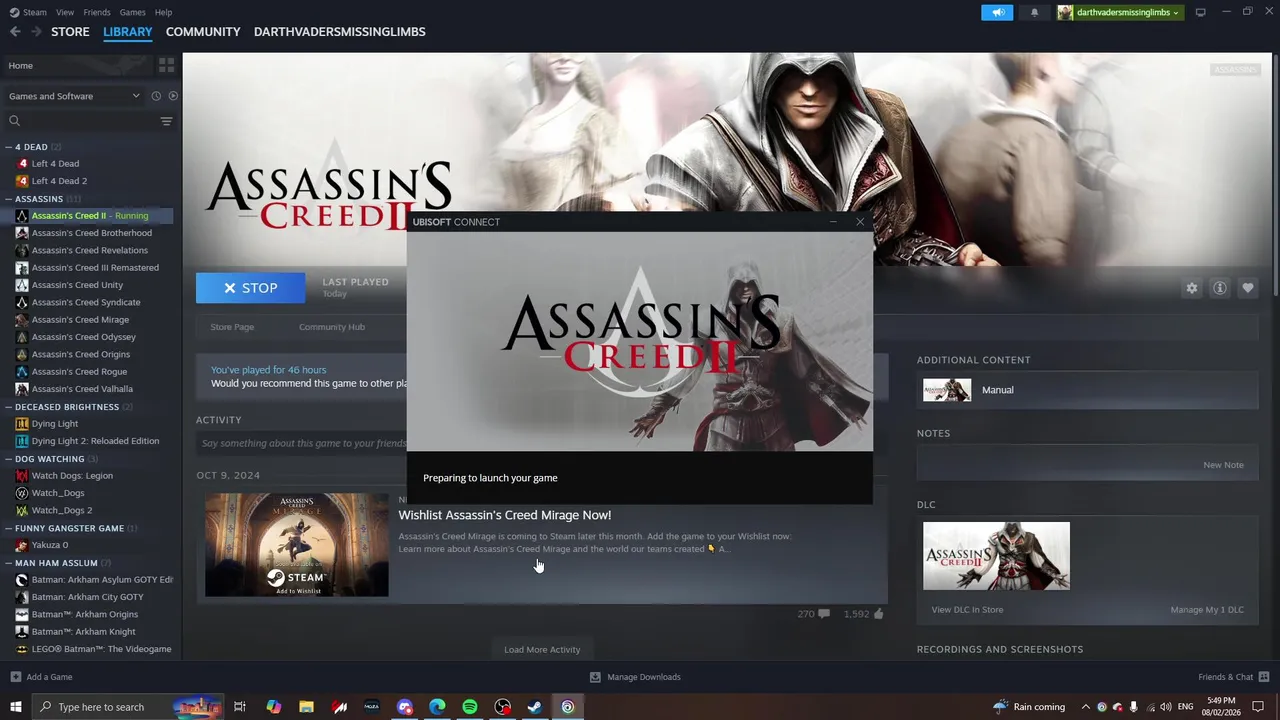The height and width of the screenshot is (720, 1280).
Task: Open the announcements megaphone button
Action: coord(997,12)
